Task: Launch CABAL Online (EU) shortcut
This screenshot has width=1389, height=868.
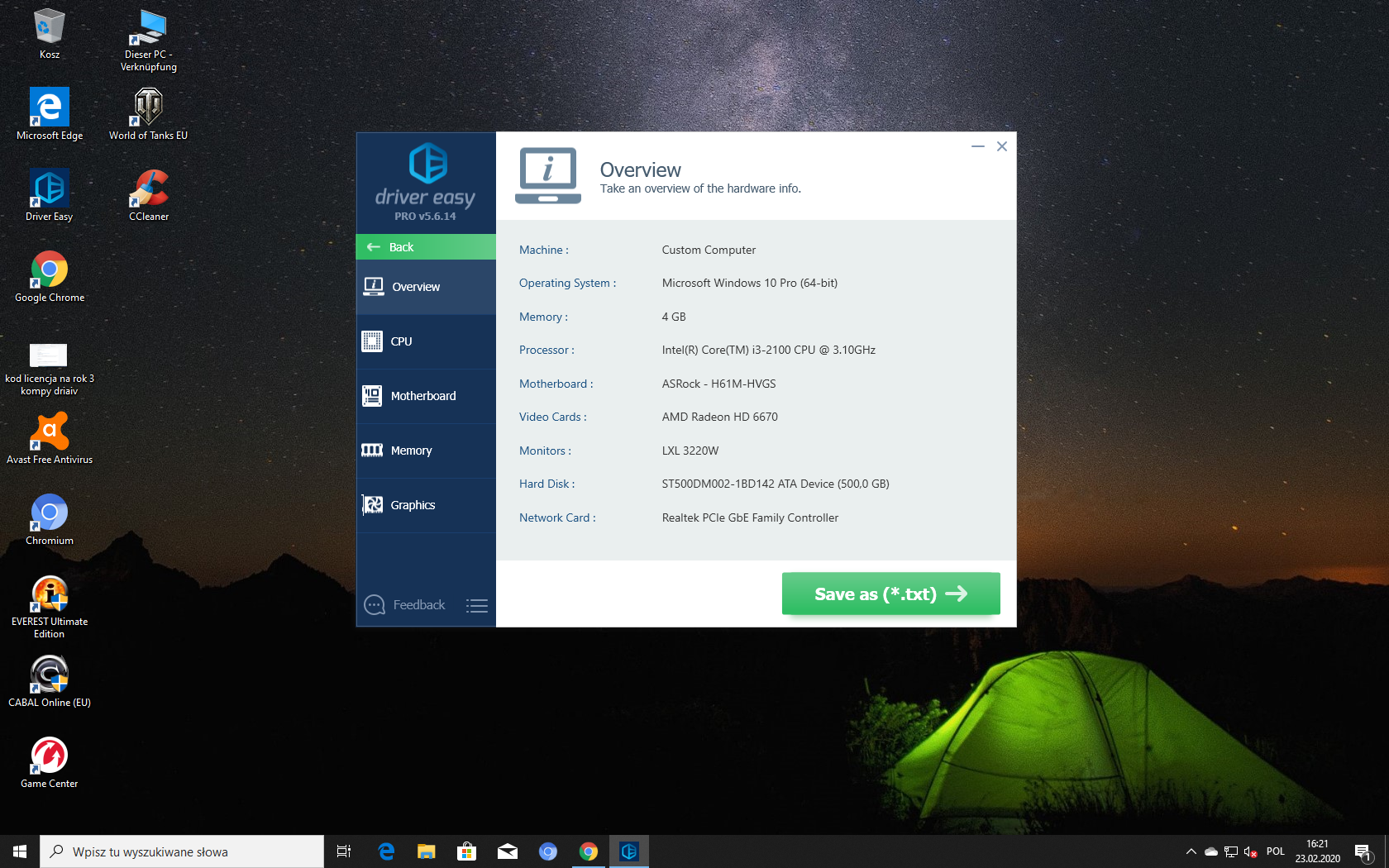Action: pyautogui.click(x=50, y=681)
